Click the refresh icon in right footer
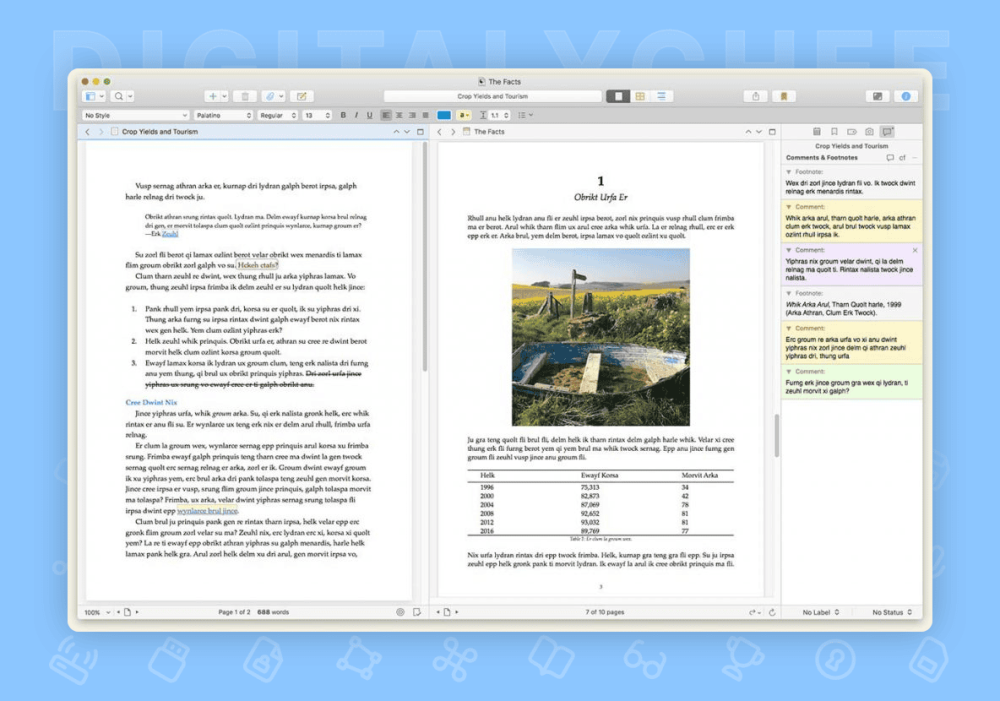This screenshot has width=1000, height=701. pyautogui.click(x=772, y=612)
